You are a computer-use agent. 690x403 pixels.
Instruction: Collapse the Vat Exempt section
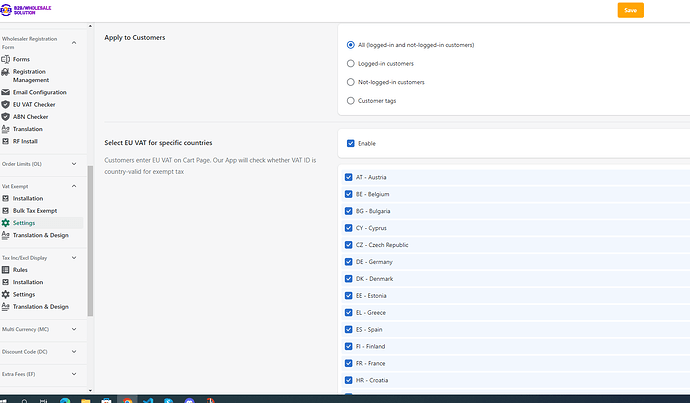(74, 186)
